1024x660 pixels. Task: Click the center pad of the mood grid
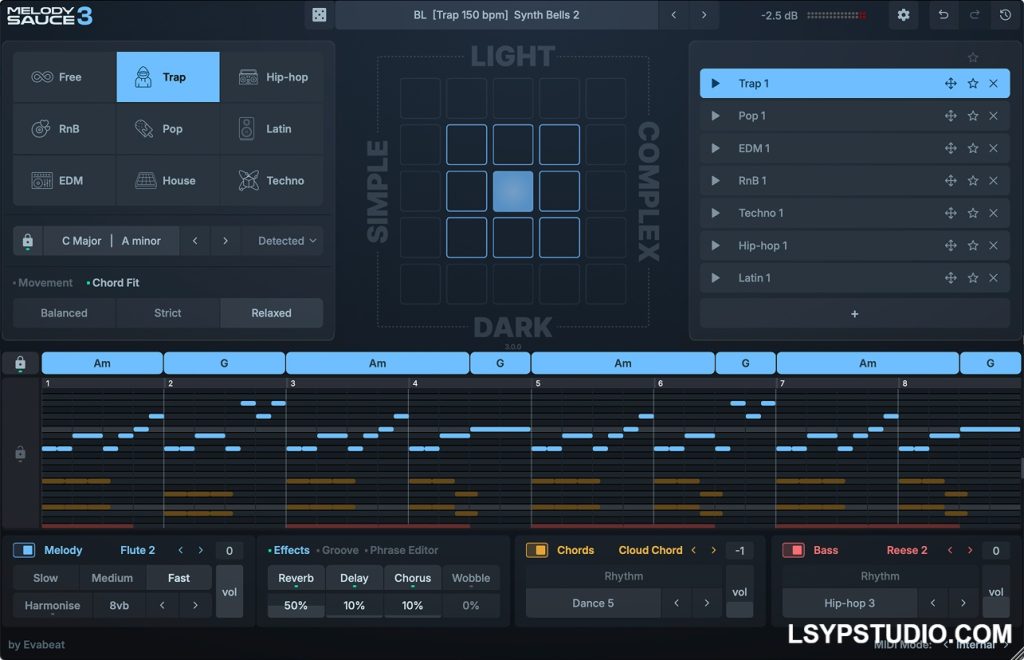[513, 191]
